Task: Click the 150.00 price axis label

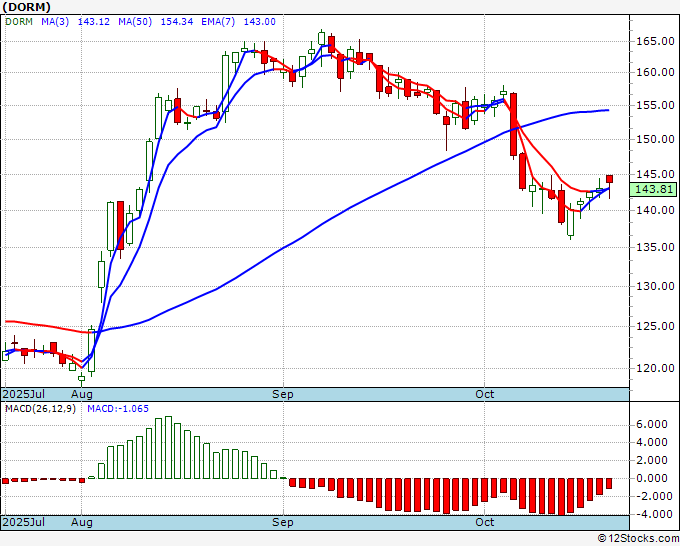Action: pyautogui.click(x=655, y=139)
